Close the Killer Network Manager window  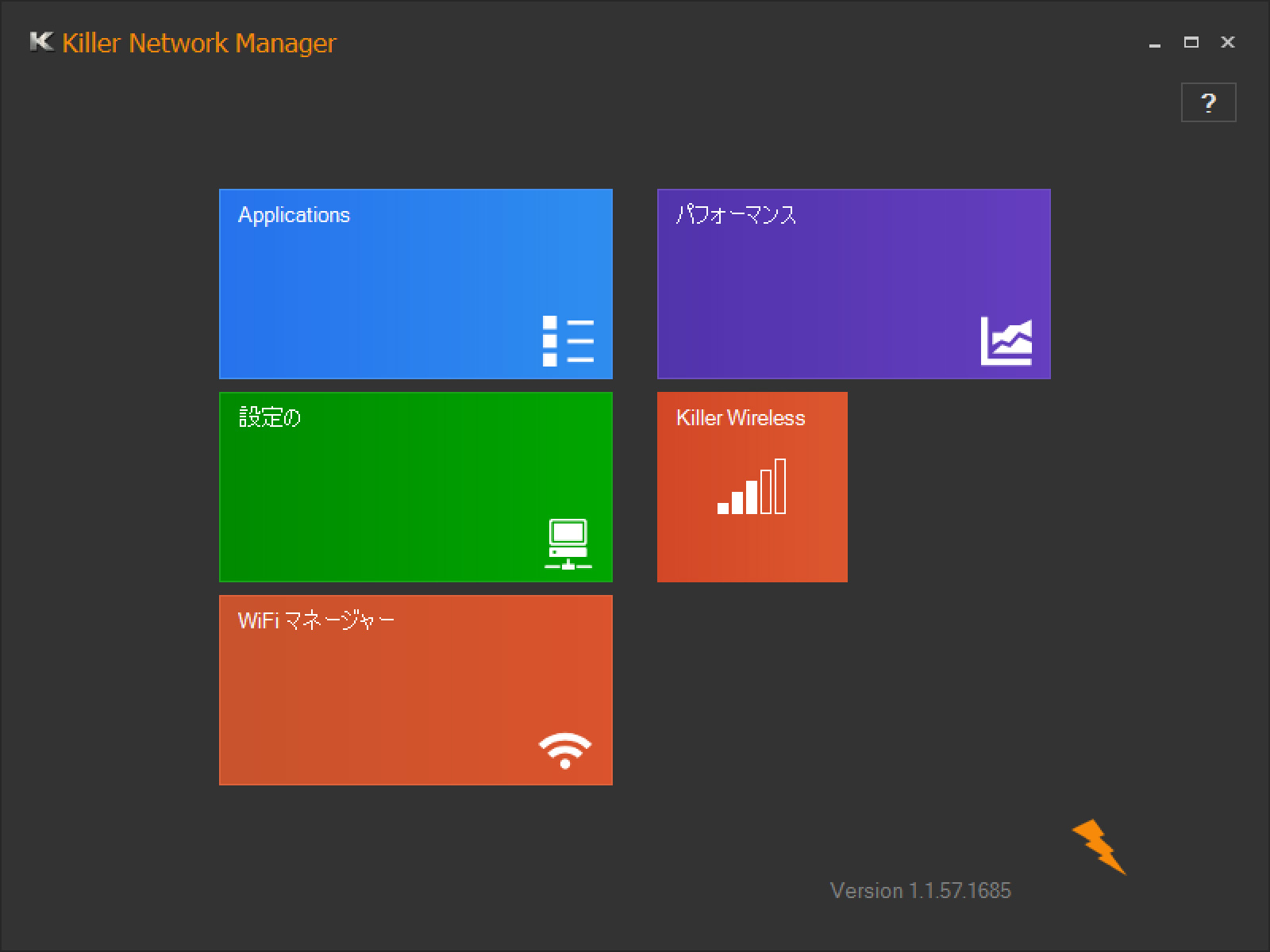(1228, 42)
